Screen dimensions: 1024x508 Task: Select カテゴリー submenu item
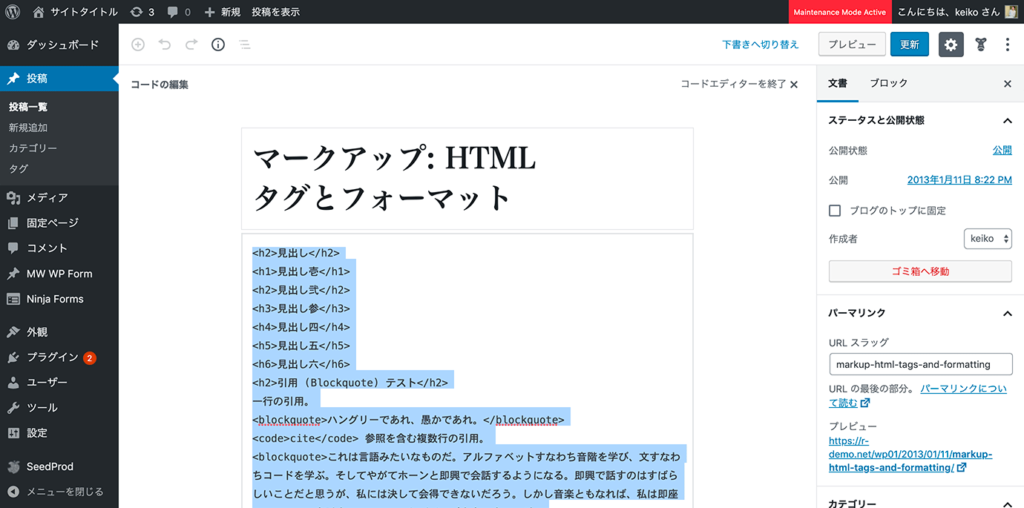(33, 148)
